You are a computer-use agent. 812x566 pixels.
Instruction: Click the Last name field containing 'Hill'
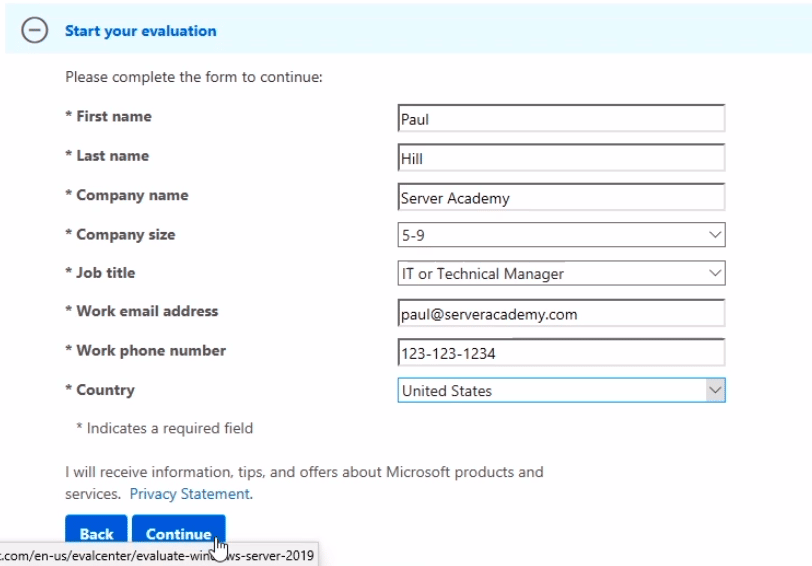click(560, 158)
